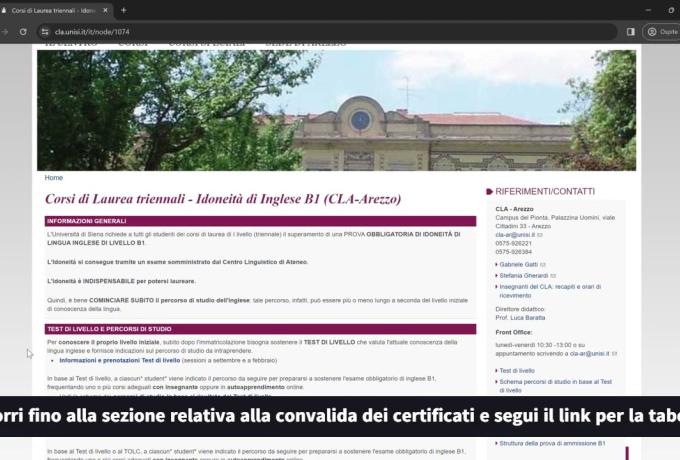Click the INFORMAZIONI GENERALI section header
This screenshot has width=680, height=460.
coord(260,221)
